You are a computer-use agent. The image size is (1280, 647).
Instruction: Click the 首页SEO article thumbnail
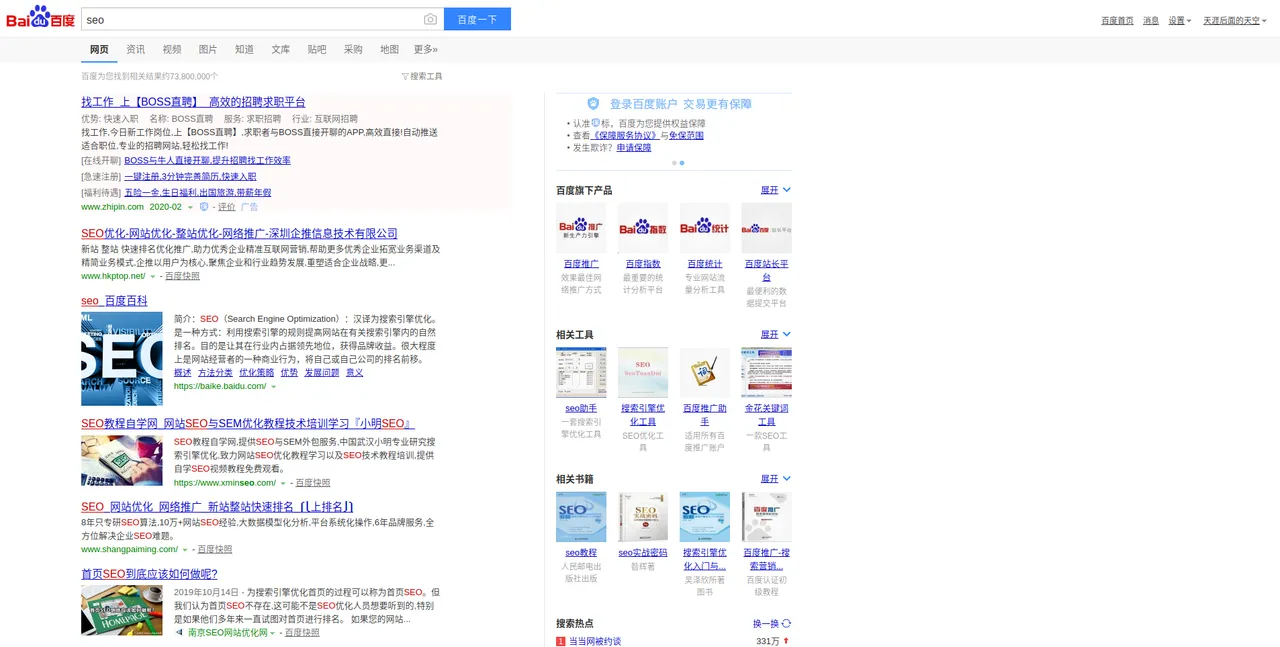(x=122, y=610)
